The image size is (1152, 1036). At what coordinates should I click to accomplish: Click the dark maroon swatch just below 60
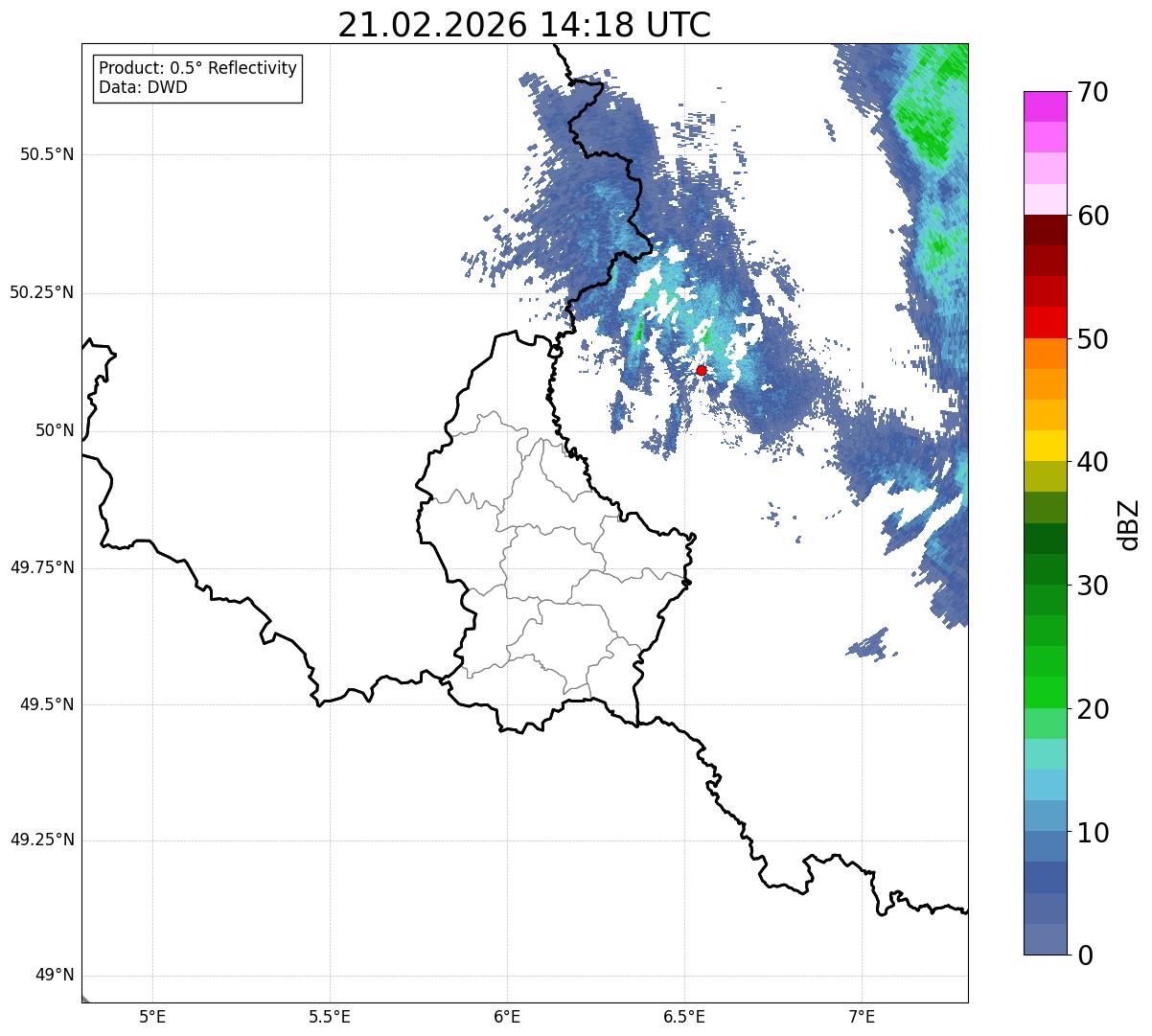(1045, 230)
